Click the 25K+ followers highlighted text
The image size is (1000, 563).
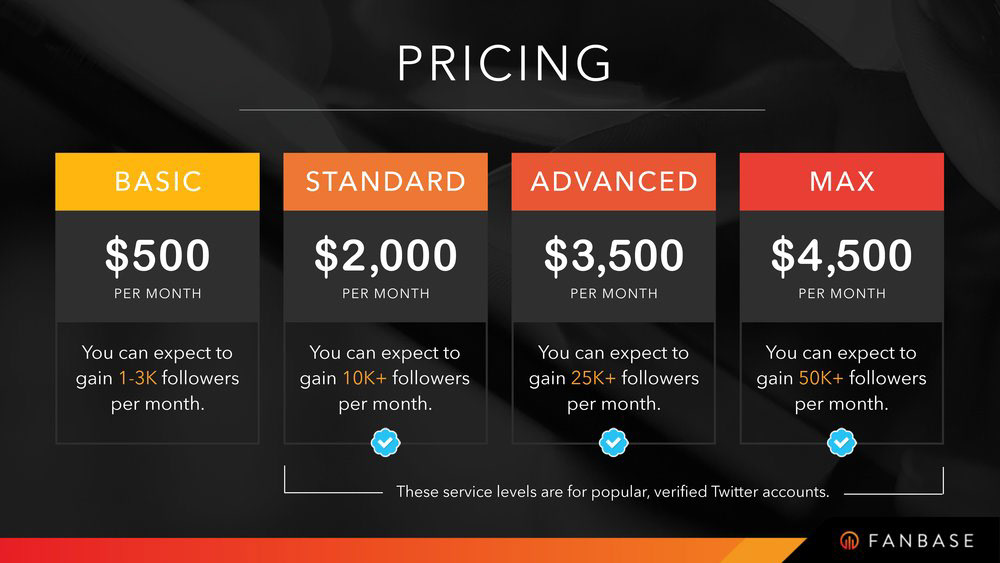593,378
